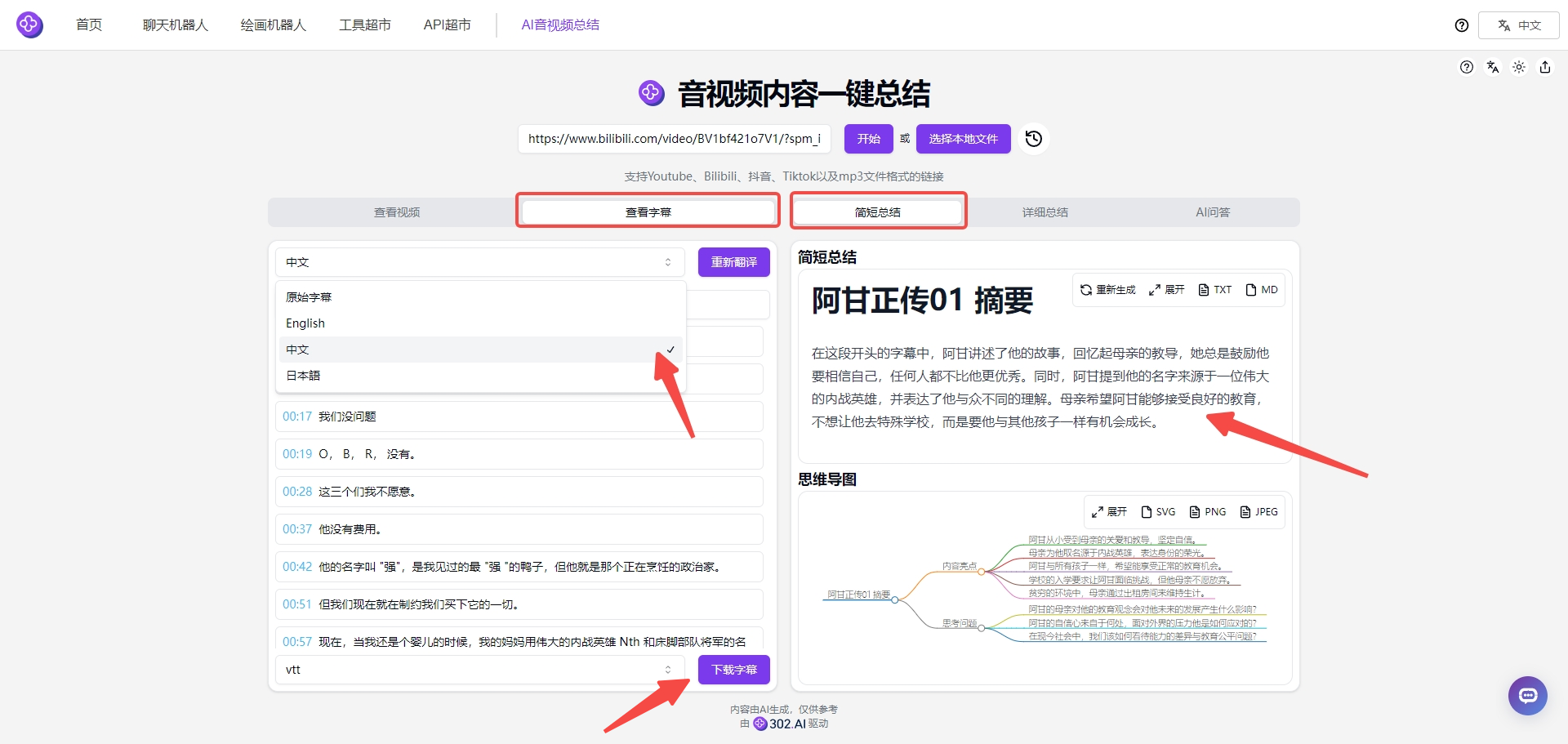Click the video URL input field

pyautogui.click(x=675, y=139)
